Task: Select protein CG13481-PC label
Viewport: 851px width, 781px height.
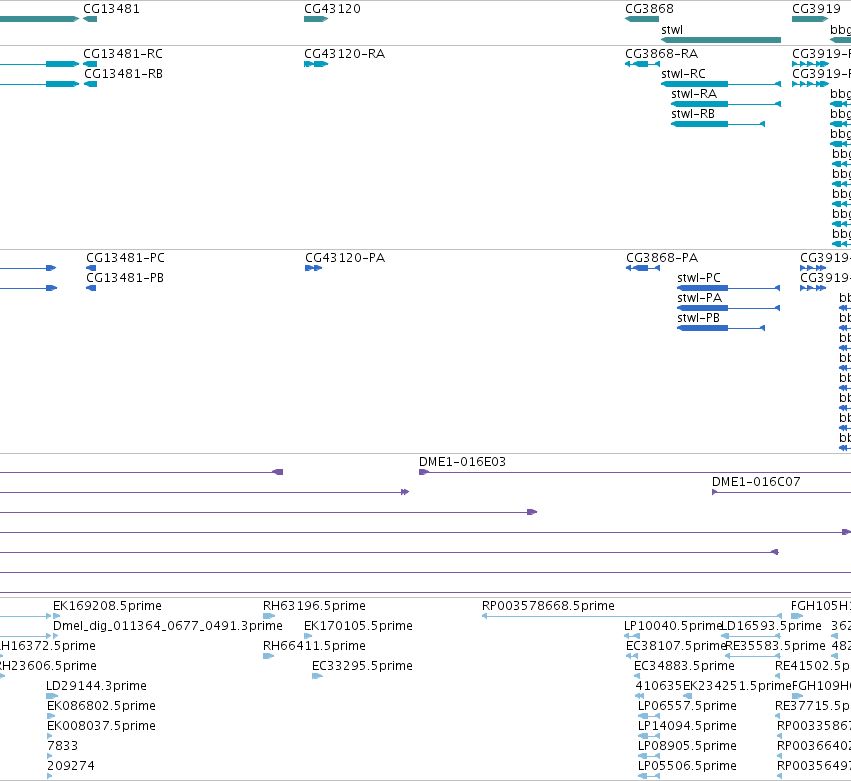Action: click(x=125, y=258)
